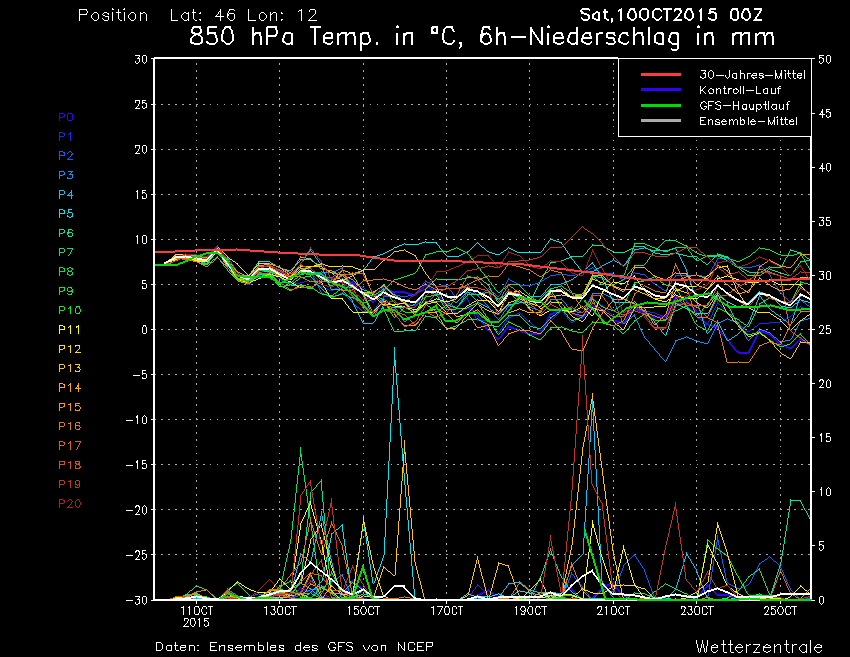
Task: Click the P0 ensemble member label
Action: [66, 117]
